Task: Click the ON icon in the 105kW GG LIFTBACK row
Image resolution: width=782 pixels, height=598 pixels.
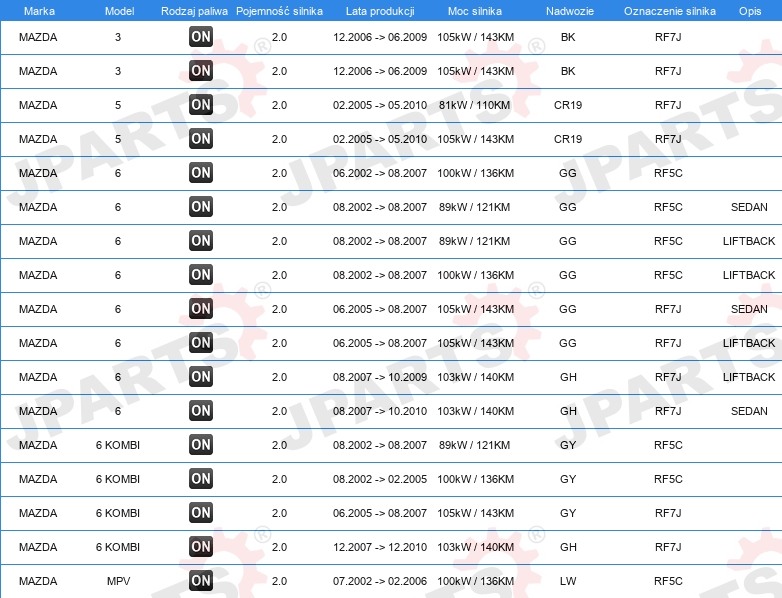Action: point(201,343)
